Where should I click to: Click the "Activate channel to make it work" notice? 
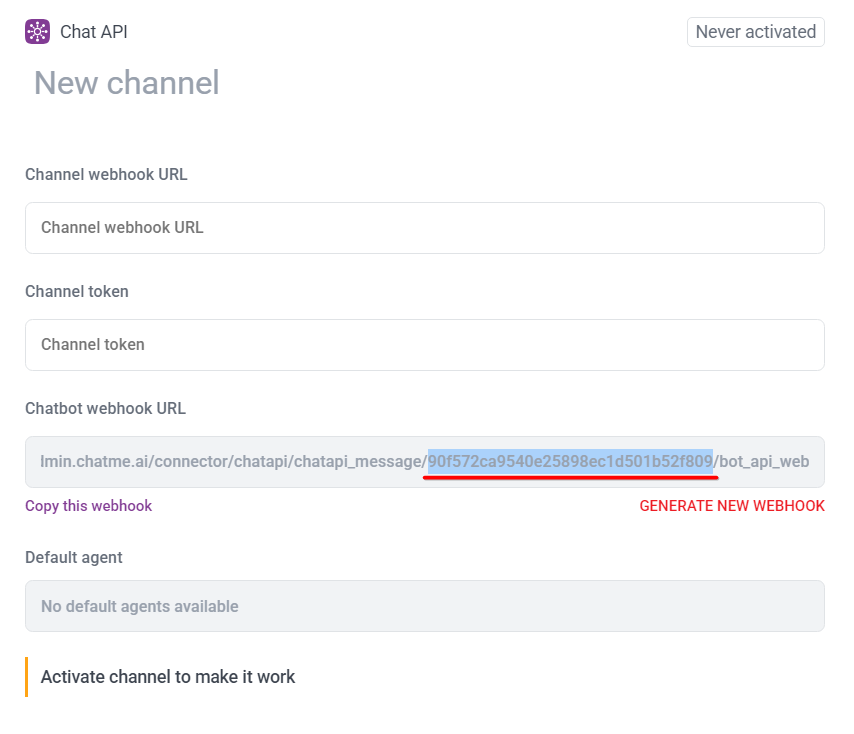[168, 677]
